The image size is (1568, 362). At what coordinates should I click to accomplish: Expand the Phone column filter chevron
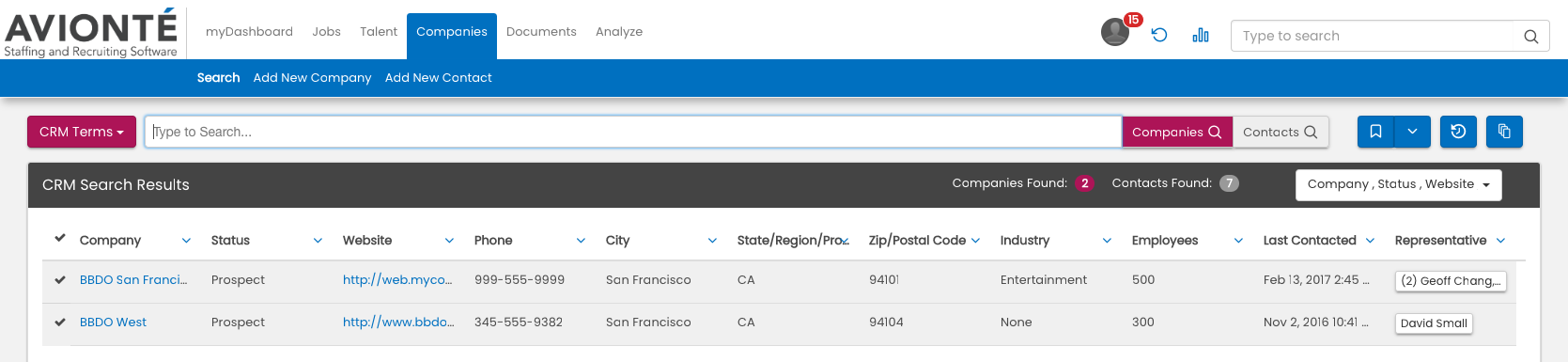[x=581, y=241]
